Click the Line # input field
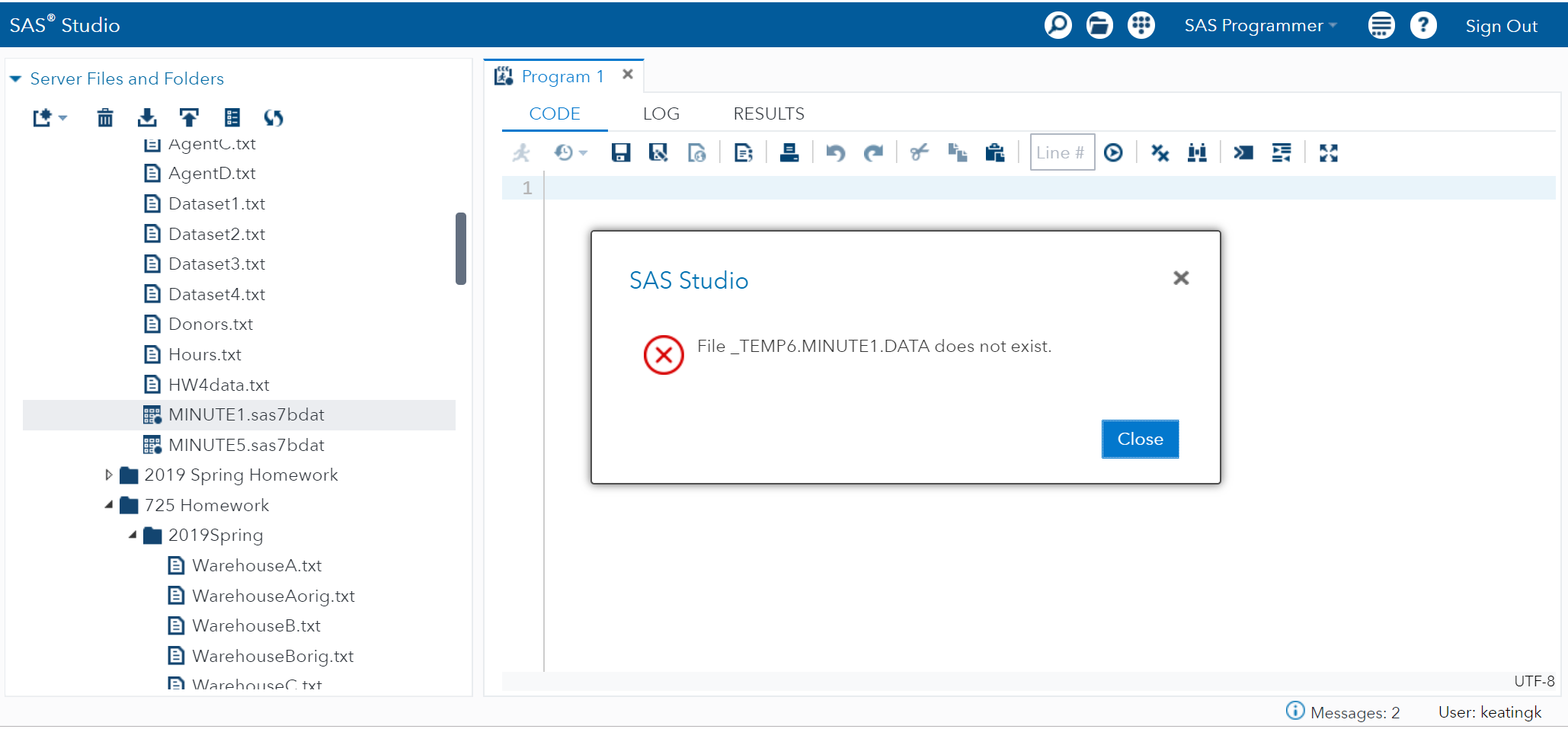The image size is (1568, 729). pos(1061,152)
